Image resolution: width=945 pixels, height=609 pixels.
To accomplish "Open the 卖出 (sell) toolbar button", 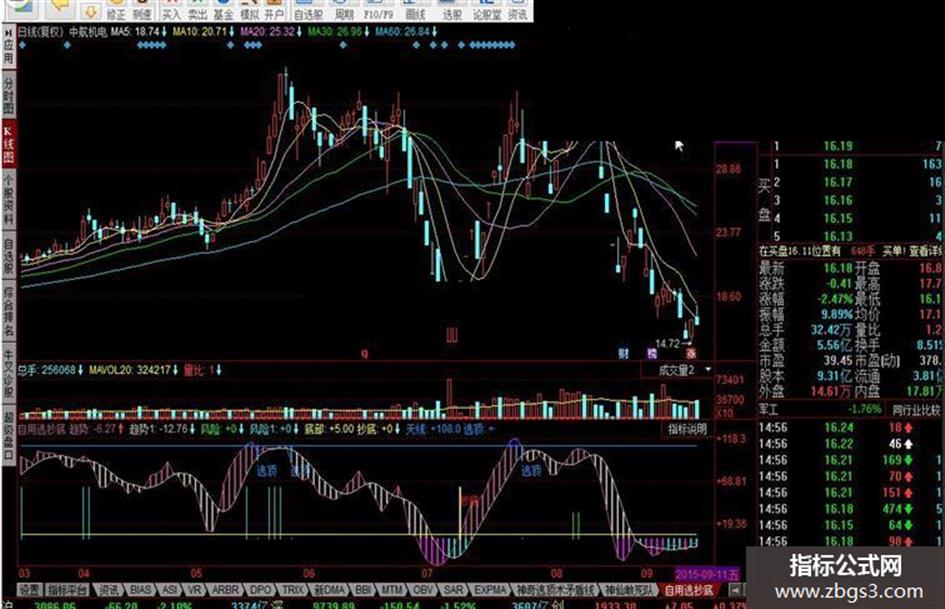I will pyautogui.click(x=197, y=10).
